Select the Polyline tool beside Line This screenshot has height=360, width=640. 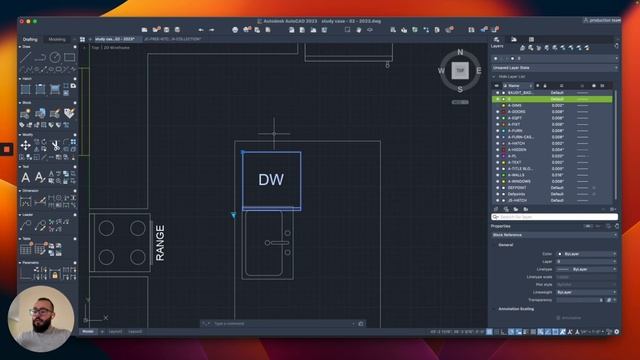40,57
